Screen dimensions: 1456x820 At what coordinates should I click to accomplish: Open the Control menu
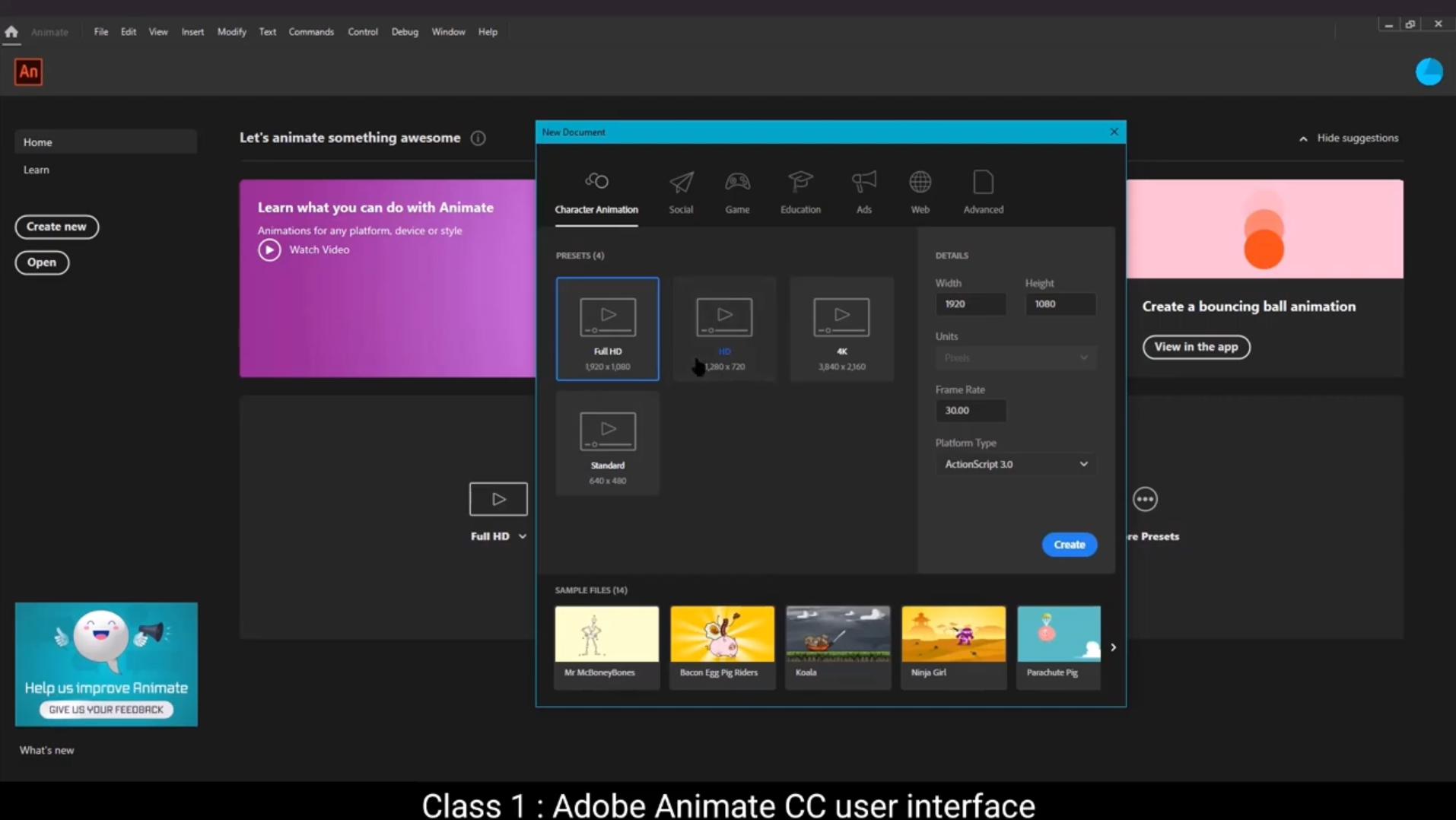[x=362, y=31]
